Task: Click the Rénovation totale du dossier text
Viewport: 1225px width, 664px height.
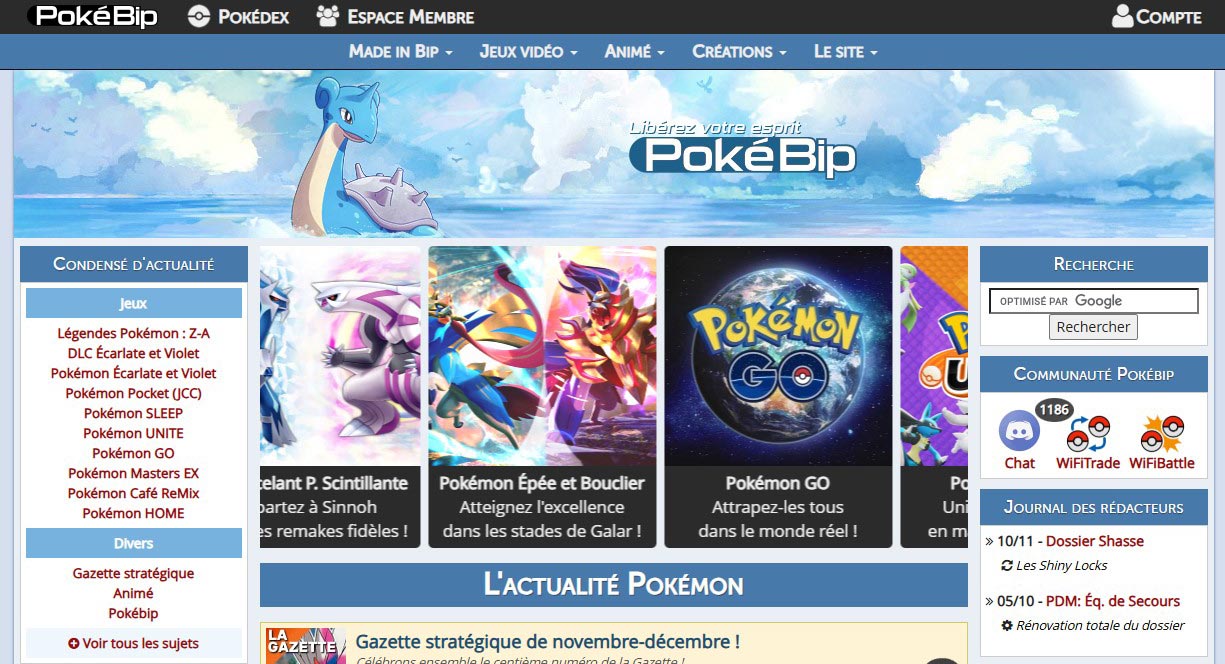Action: click(1100, 626)
